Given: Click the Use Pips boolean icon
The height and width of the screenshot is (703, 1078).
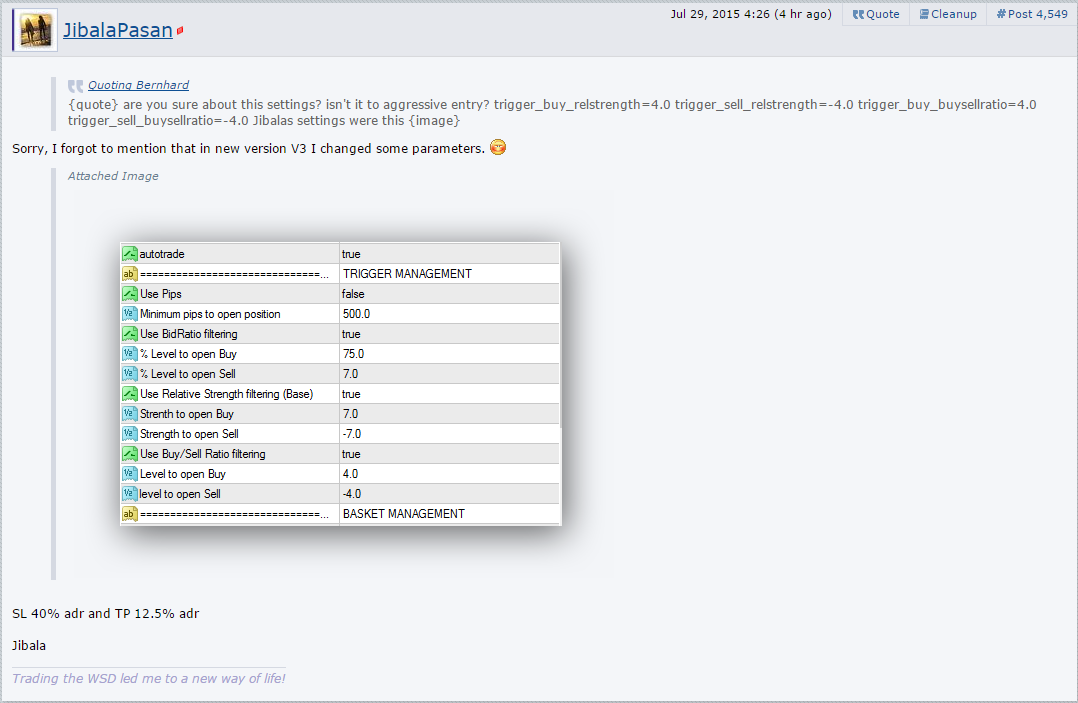Looking at the screenshot, I should click(x=130, y=293).
